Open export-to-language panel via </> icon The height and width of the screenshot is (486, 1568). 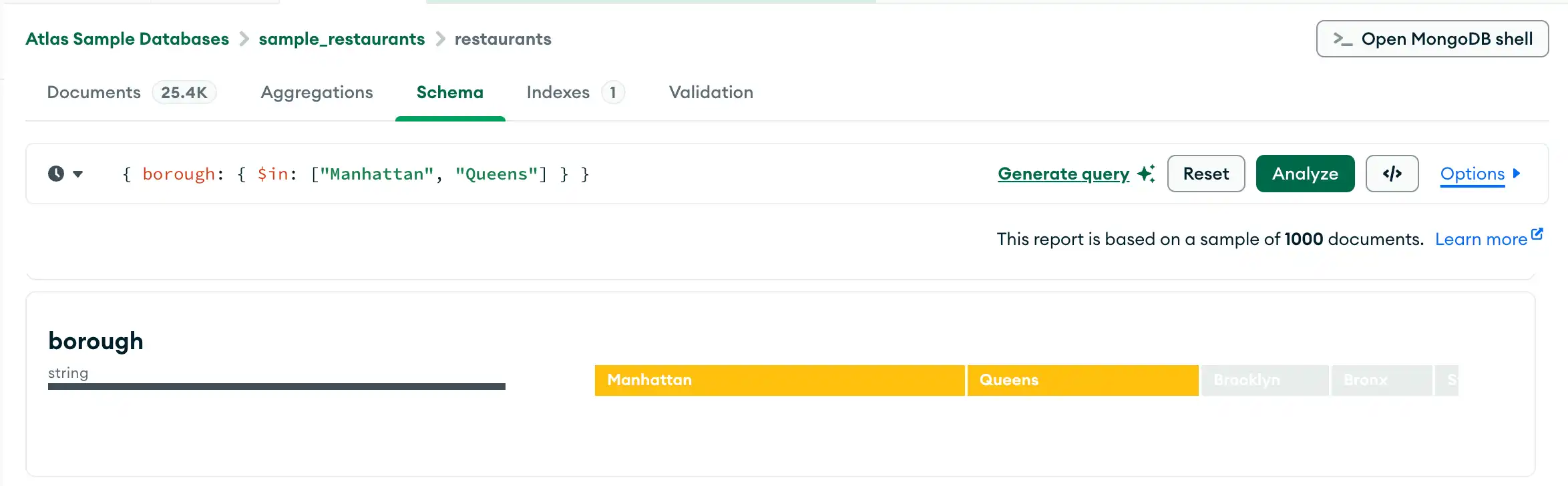1392,174
